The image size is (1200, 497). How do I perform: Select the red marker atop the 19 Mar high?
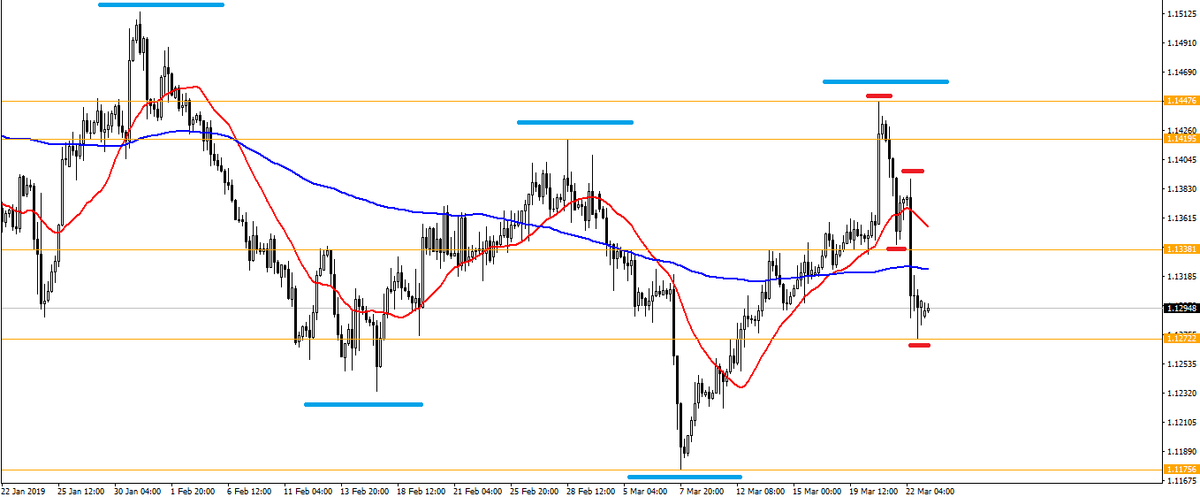coord(880,95)
